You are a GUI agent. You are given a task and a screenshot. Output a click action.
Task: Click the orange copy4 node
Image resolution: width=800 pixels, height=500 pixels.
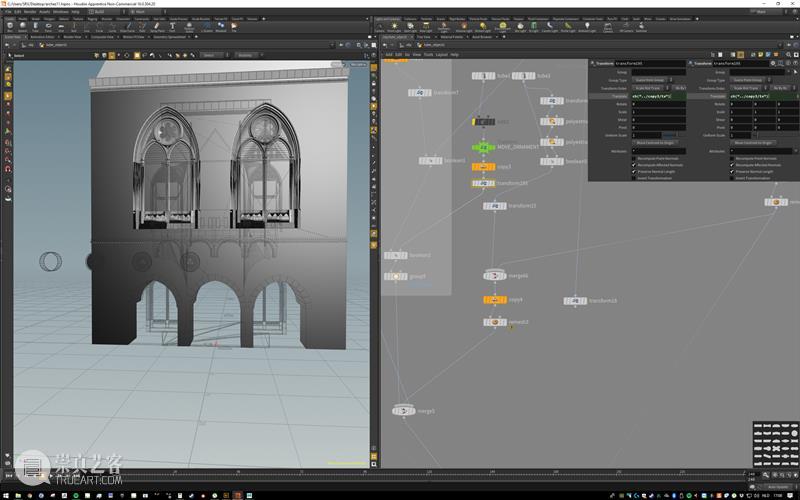click(495, 299)
